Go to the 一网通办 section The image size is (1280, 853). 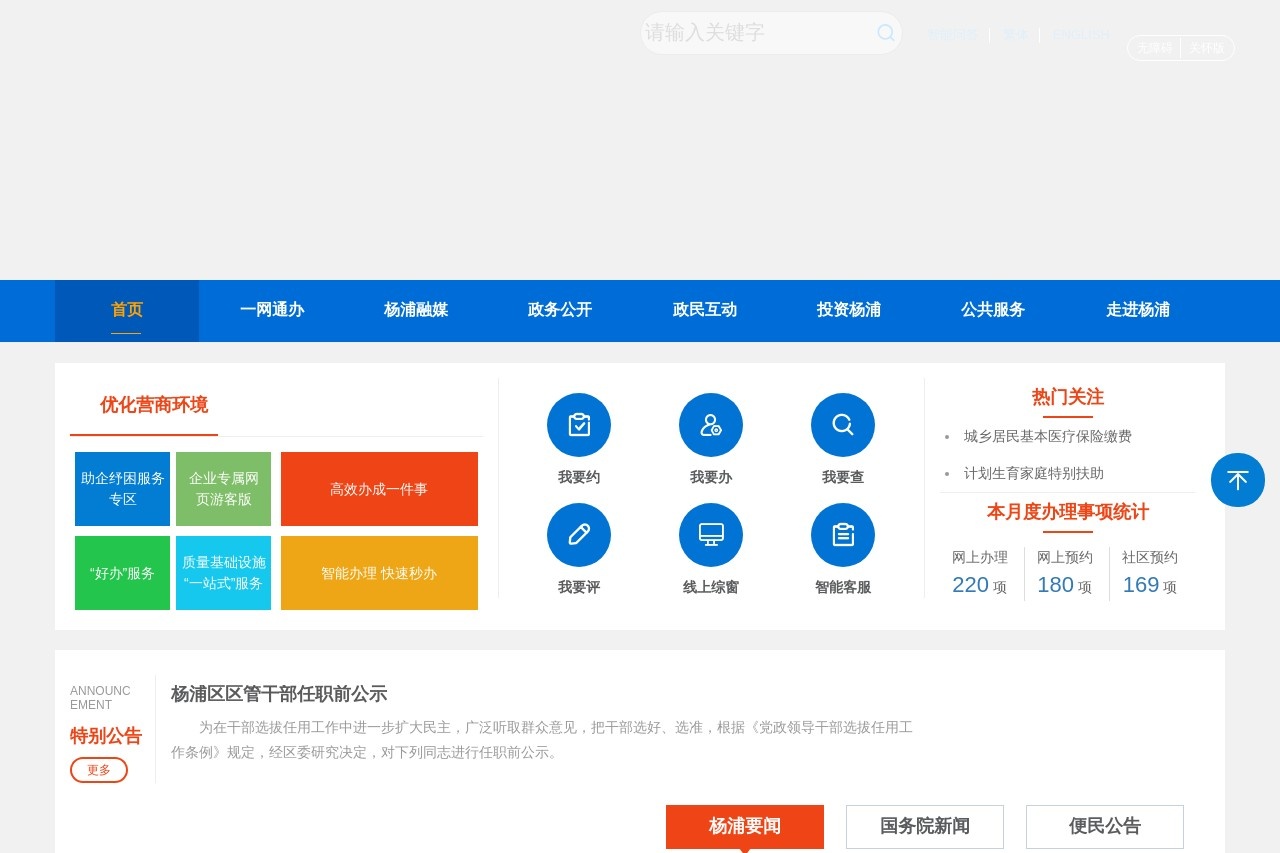pos(272,310)
